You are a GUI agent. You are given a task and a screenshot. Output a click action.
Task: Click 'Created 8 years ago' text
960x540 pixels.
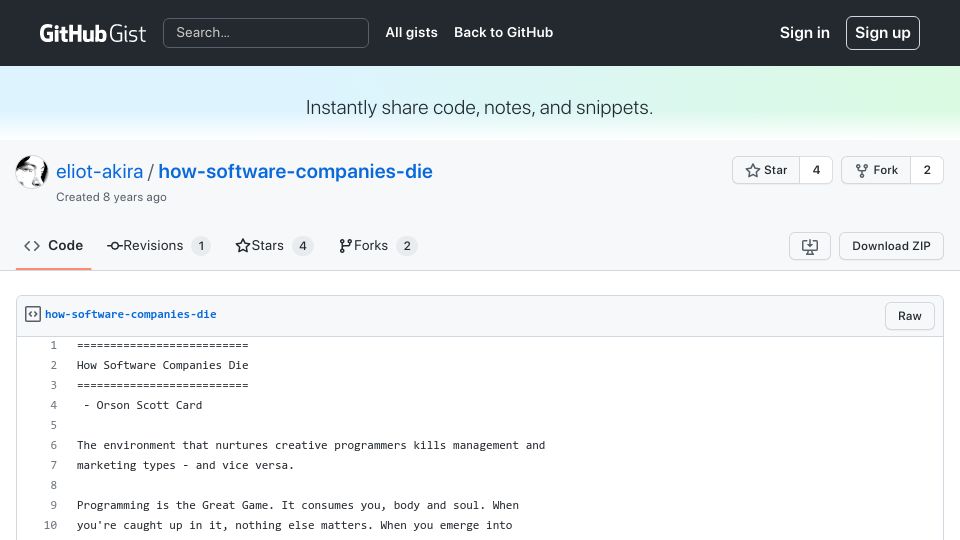(111, 197)
